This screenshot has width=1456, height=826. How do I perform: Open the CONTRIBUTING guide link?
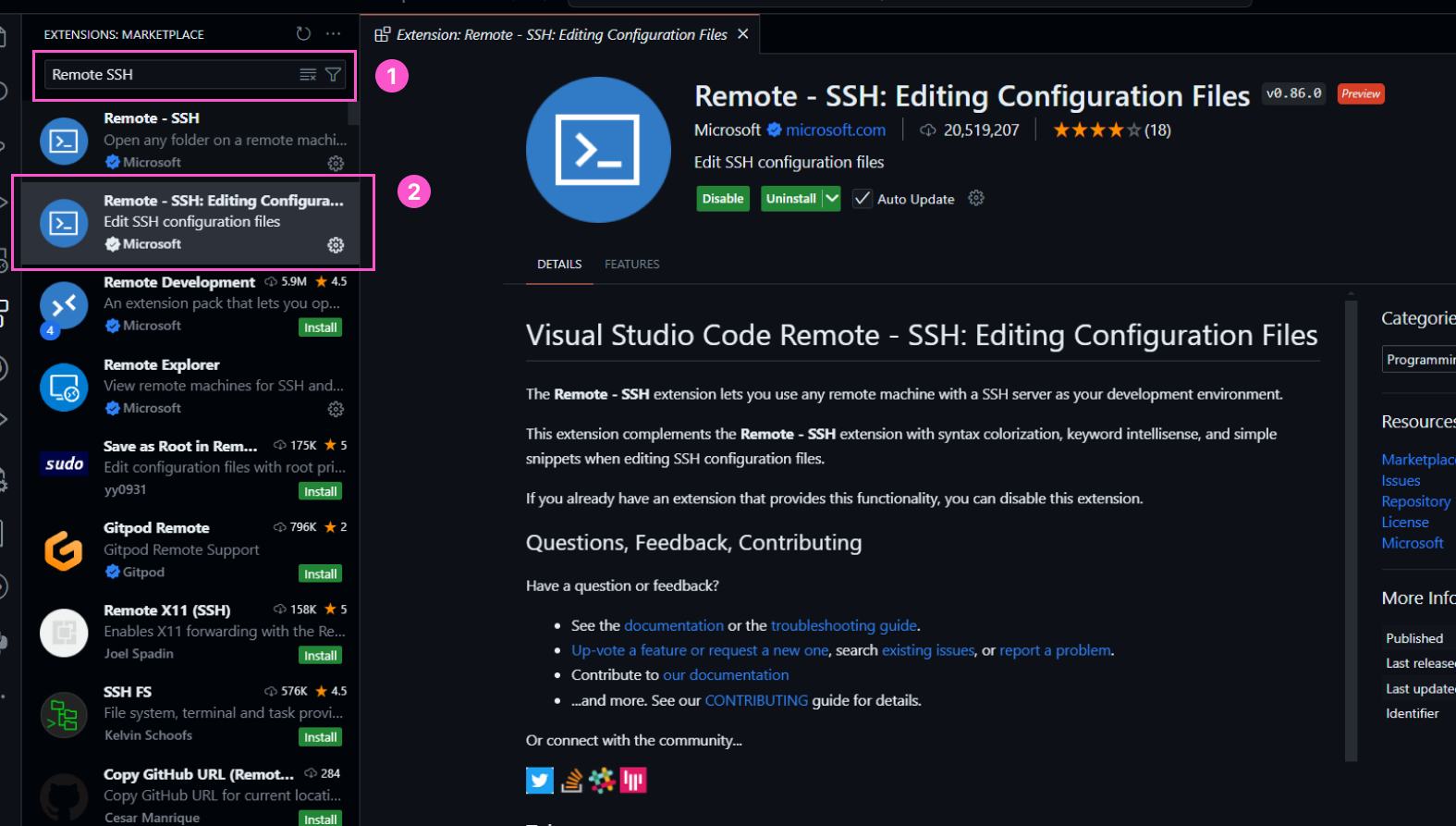point(756,700)
